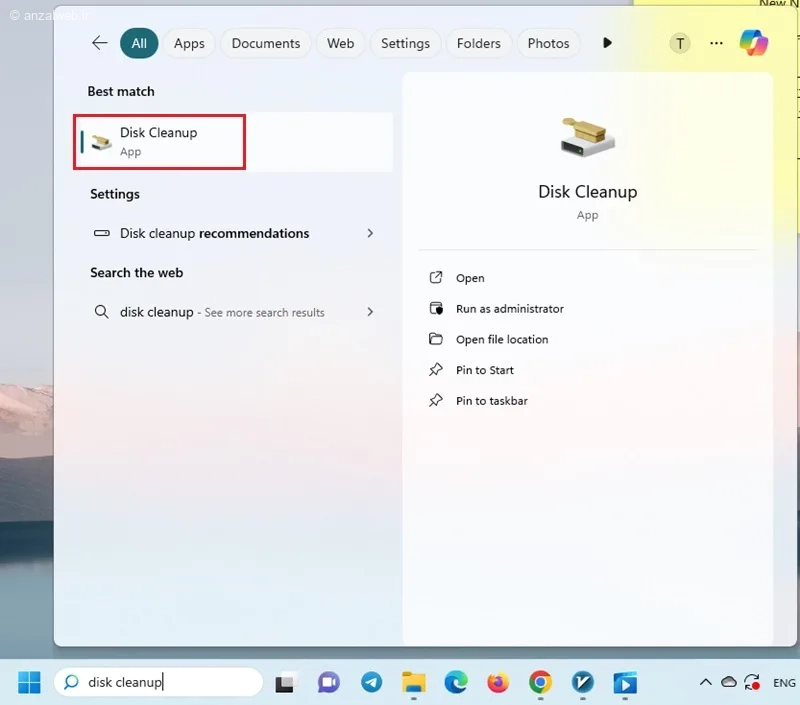The width and height of the screenshot is (800, 705).
Task: Click the back arrow in the search header
Action: (x=99, y=43)
